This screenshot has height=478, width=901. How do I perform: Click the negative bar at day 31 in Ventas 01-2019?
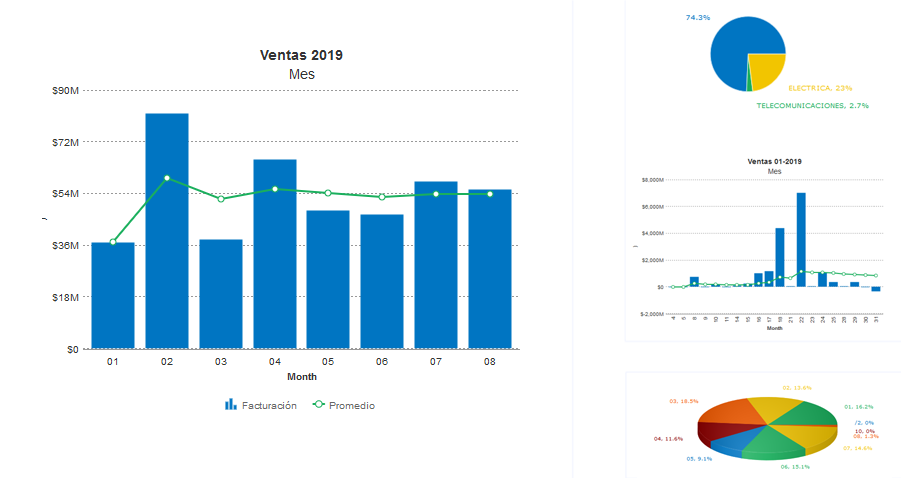[876, 289]
